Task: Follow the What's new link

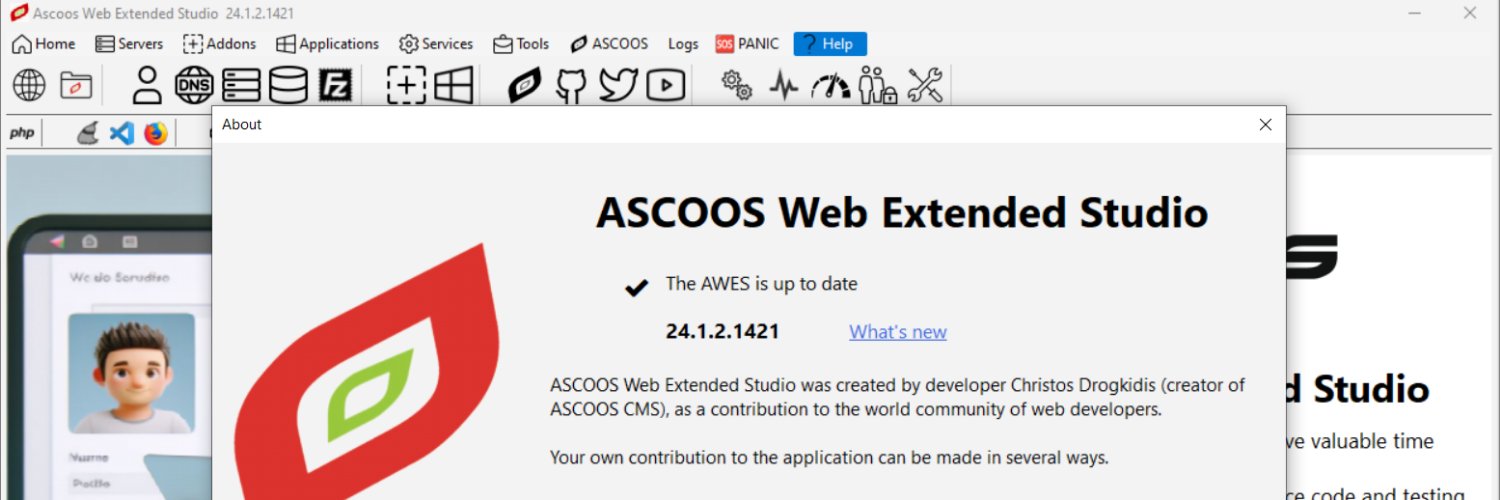Action: tap(898, 332)
